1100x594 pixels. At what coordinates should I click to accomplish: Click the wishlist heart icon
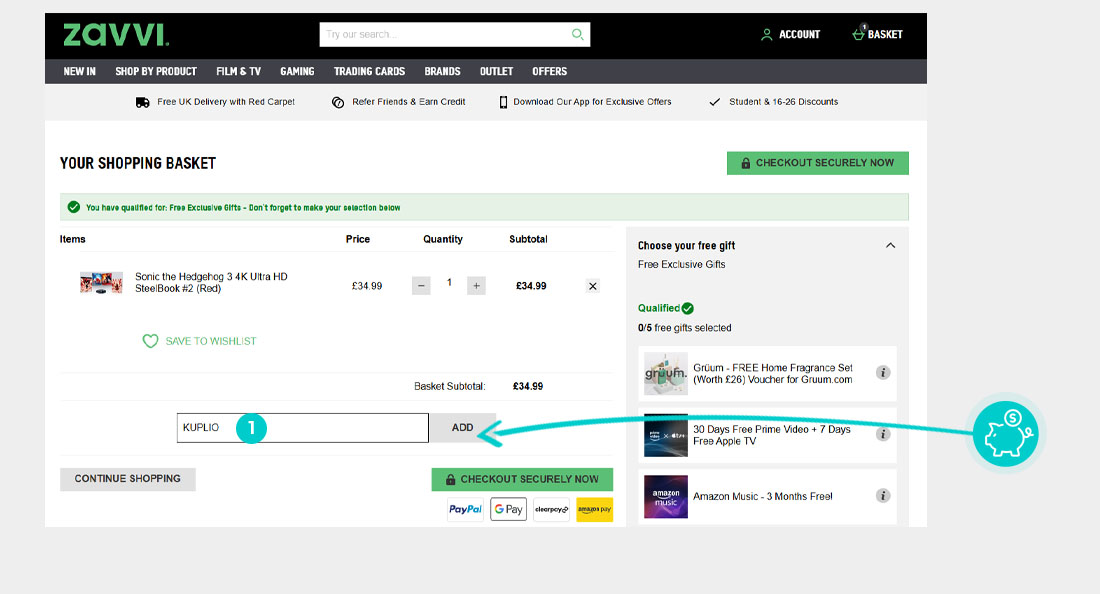(150, 341)
